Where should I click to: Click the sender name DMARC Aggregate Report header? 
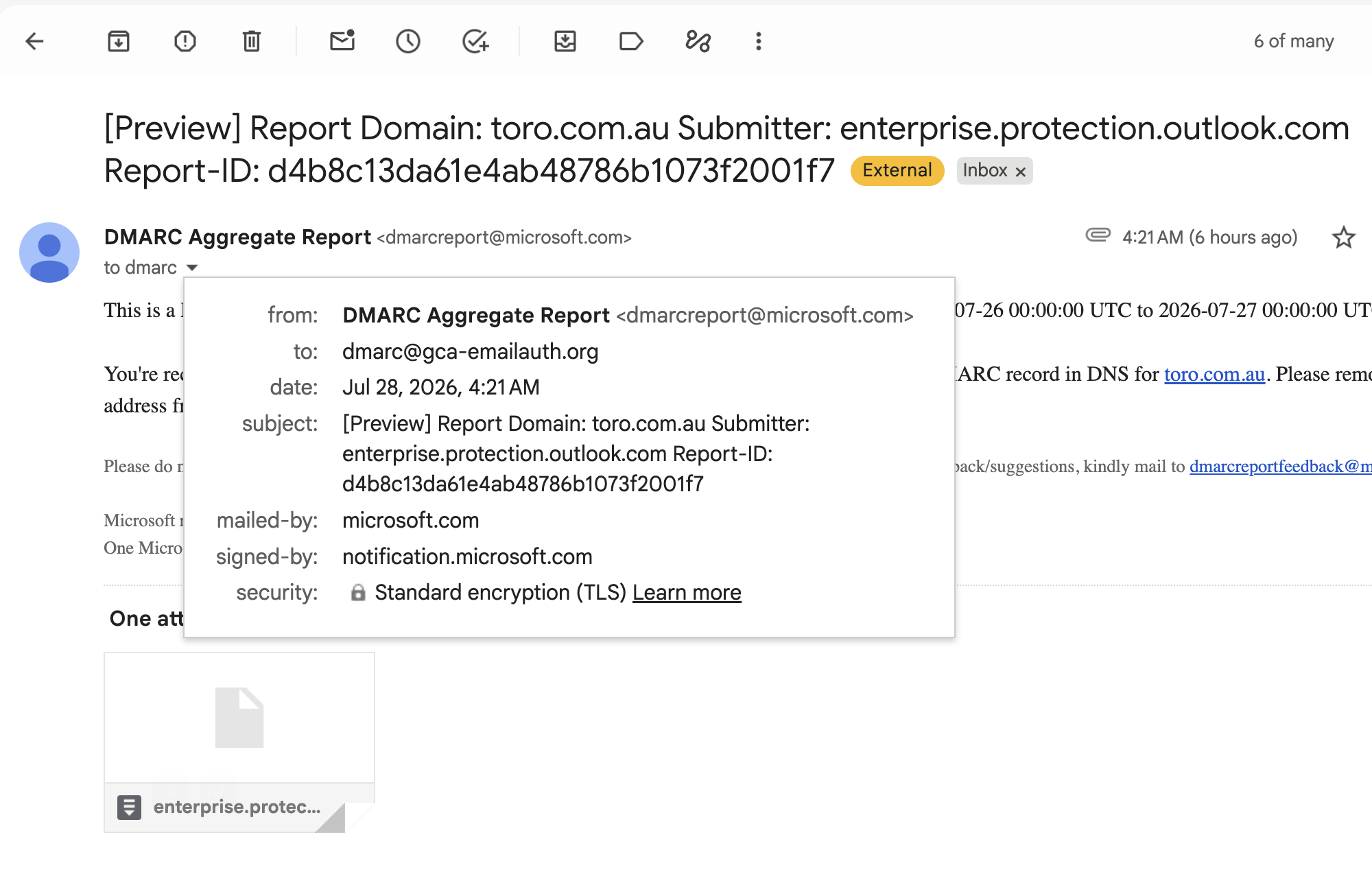[237, 237]
